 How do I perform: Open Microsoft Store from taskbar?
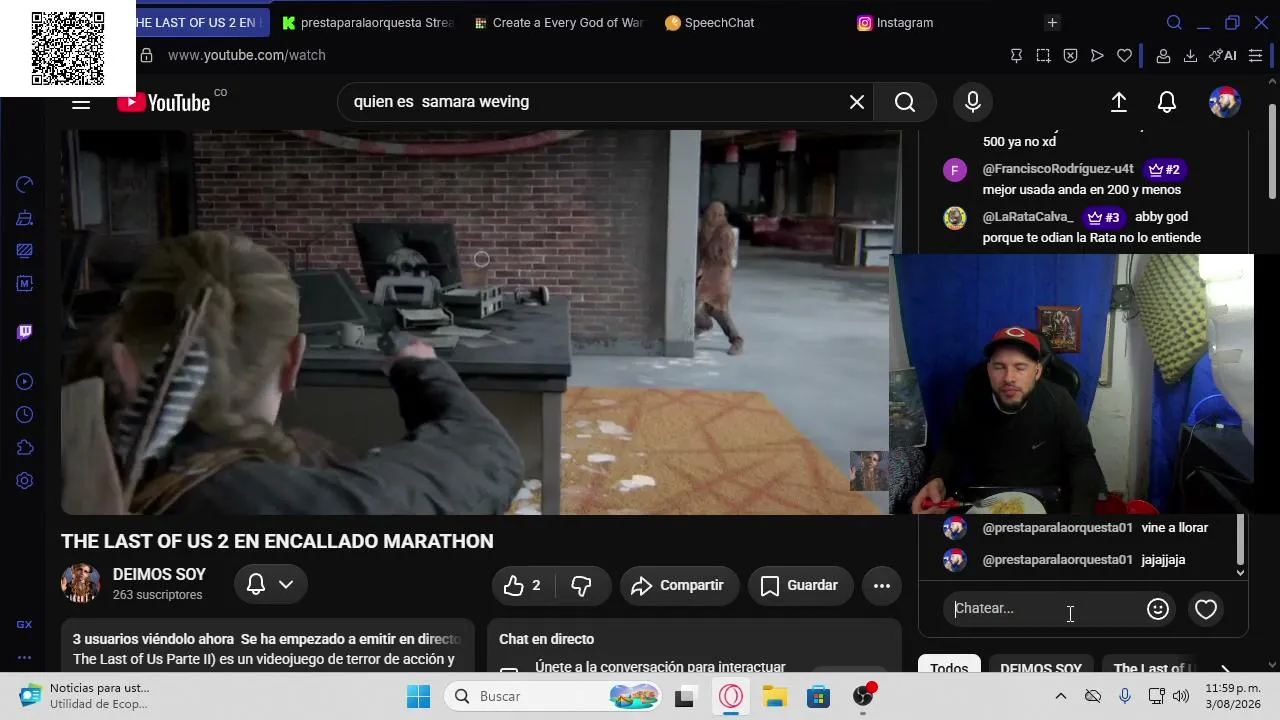click(x=819, y=696)
